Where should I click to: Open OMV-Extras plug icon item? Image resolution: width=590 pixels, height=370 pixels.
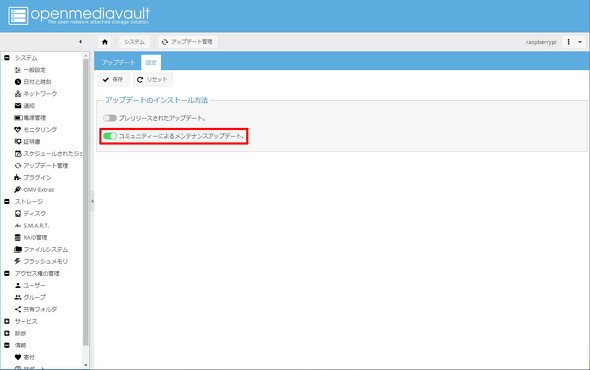point(34,189)
